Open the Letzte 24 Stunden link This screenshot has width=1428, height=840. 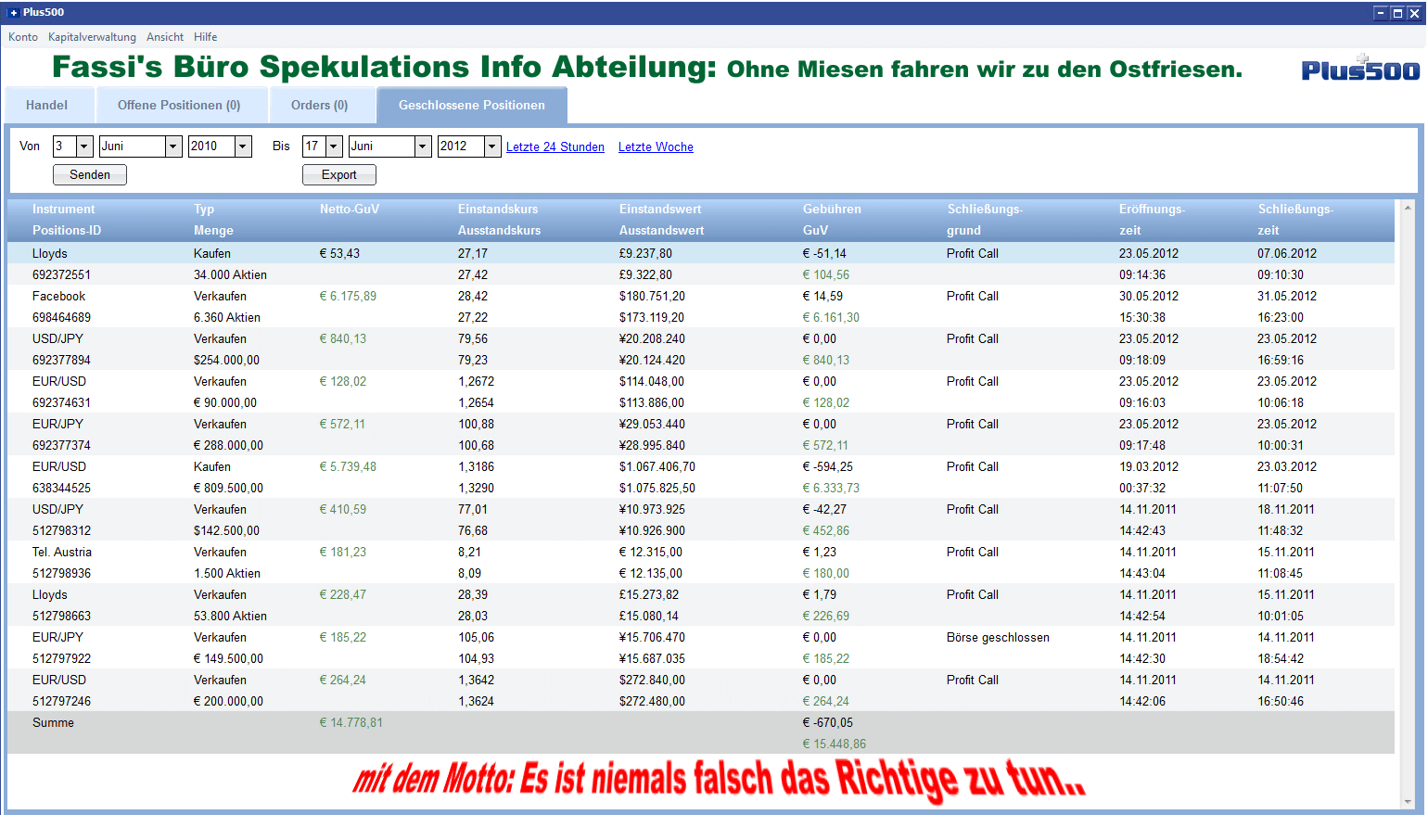555,146
